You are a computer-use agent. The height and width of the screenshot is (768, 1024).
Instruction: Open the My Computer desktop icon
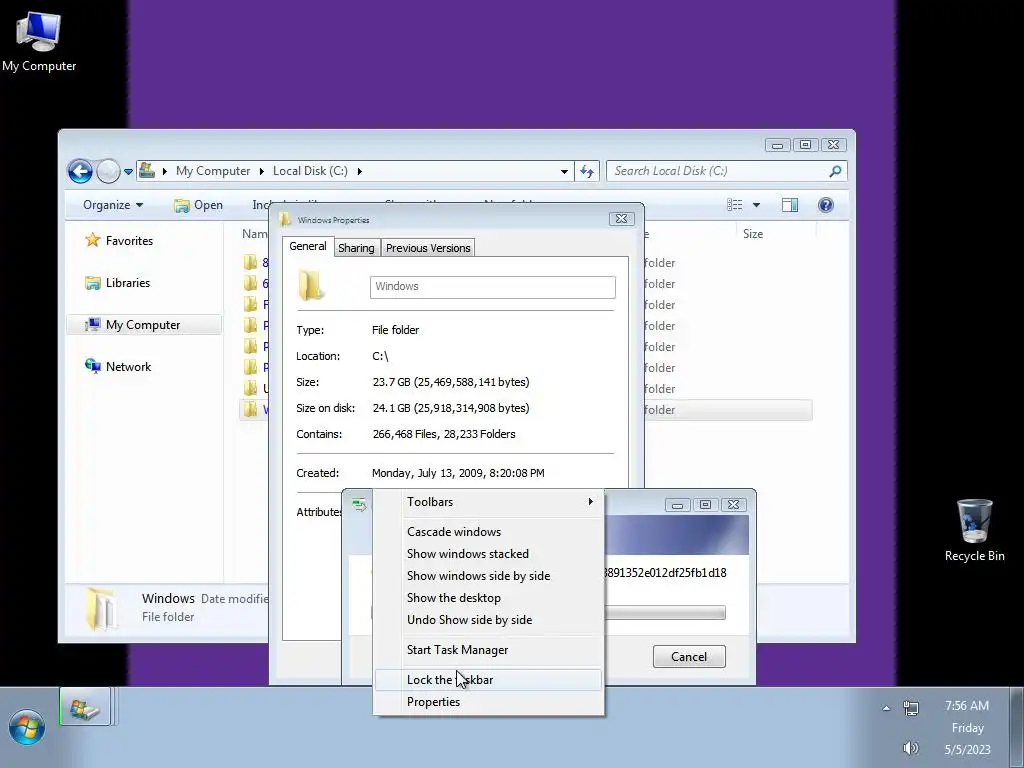(39, 40)
